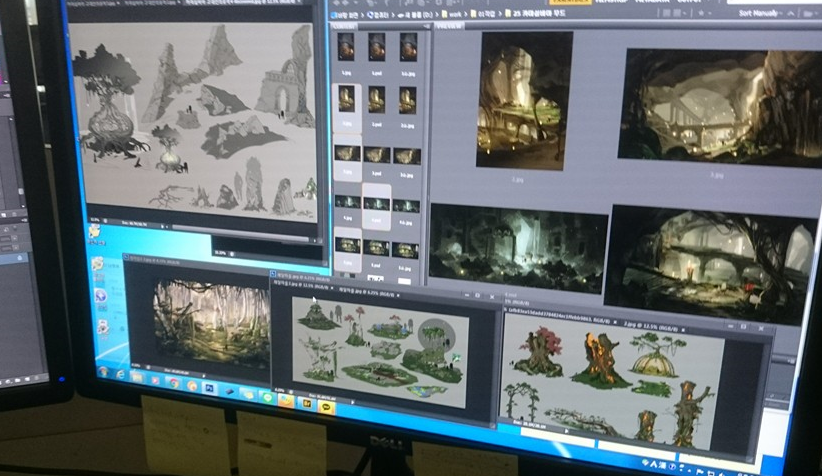822x476 pixels.
Task: Click the green LINE messenger taskbar icon
Action: [265, 397]
